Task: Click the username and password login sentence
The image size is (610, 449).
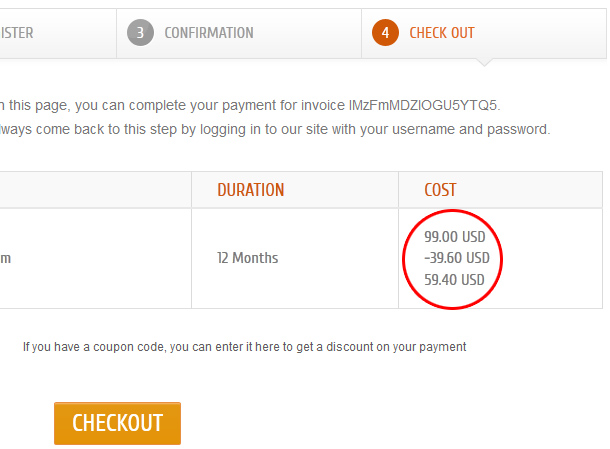Action: point(275,129)
